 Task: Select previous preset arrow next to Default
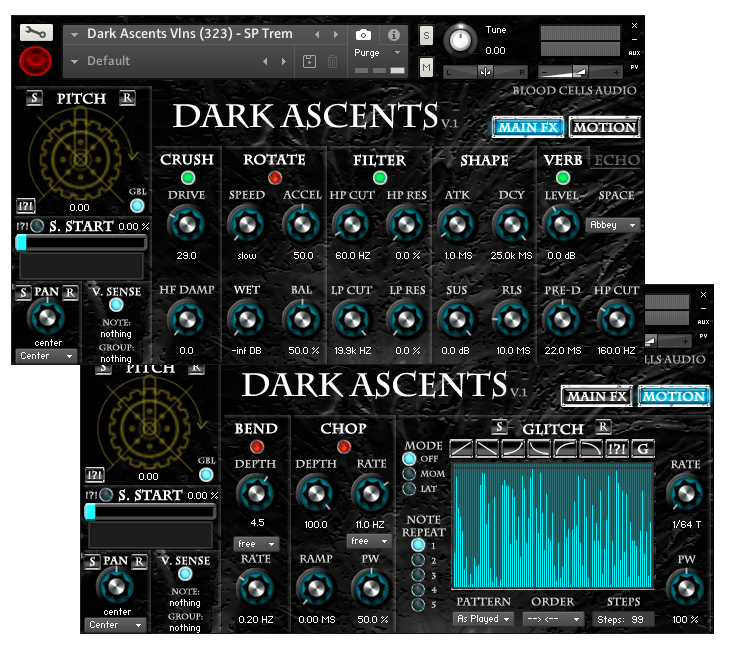coord(265,61)
